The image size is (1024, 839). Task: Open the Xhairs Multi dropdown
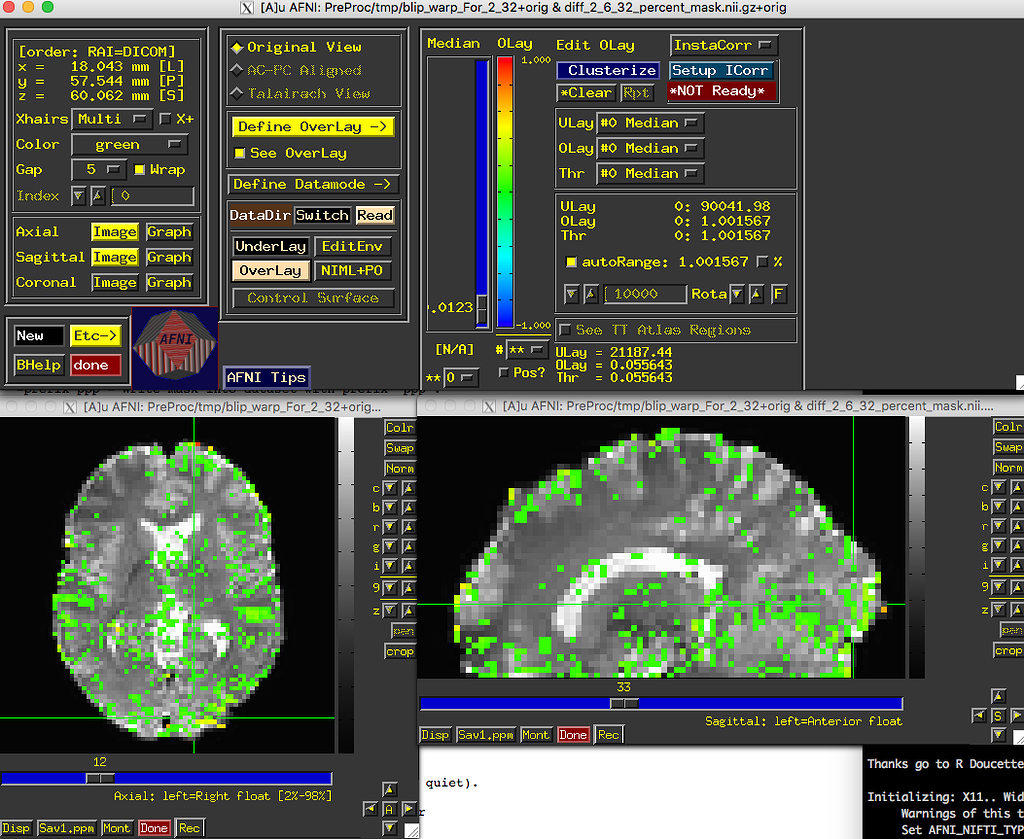pos(112,119)
